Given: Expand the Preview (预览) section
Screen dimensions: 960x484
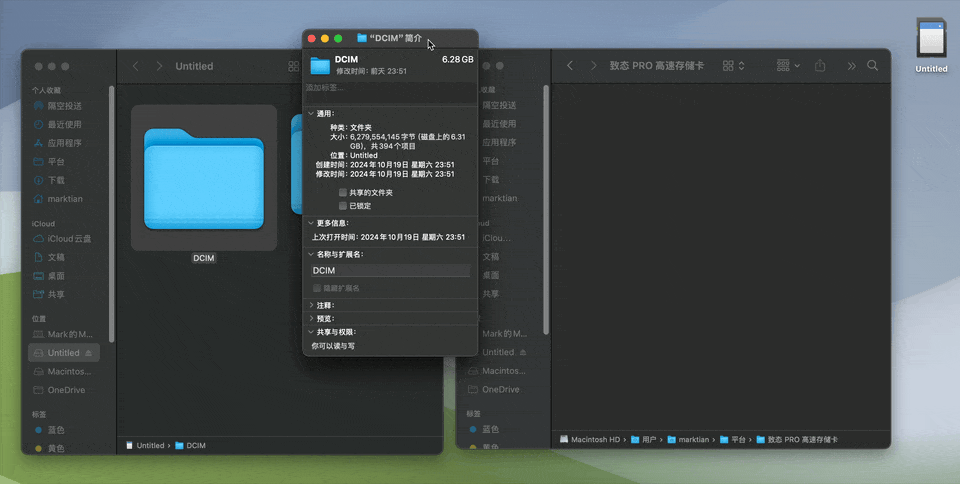Looking at the screenshot, I should (311, 319).
